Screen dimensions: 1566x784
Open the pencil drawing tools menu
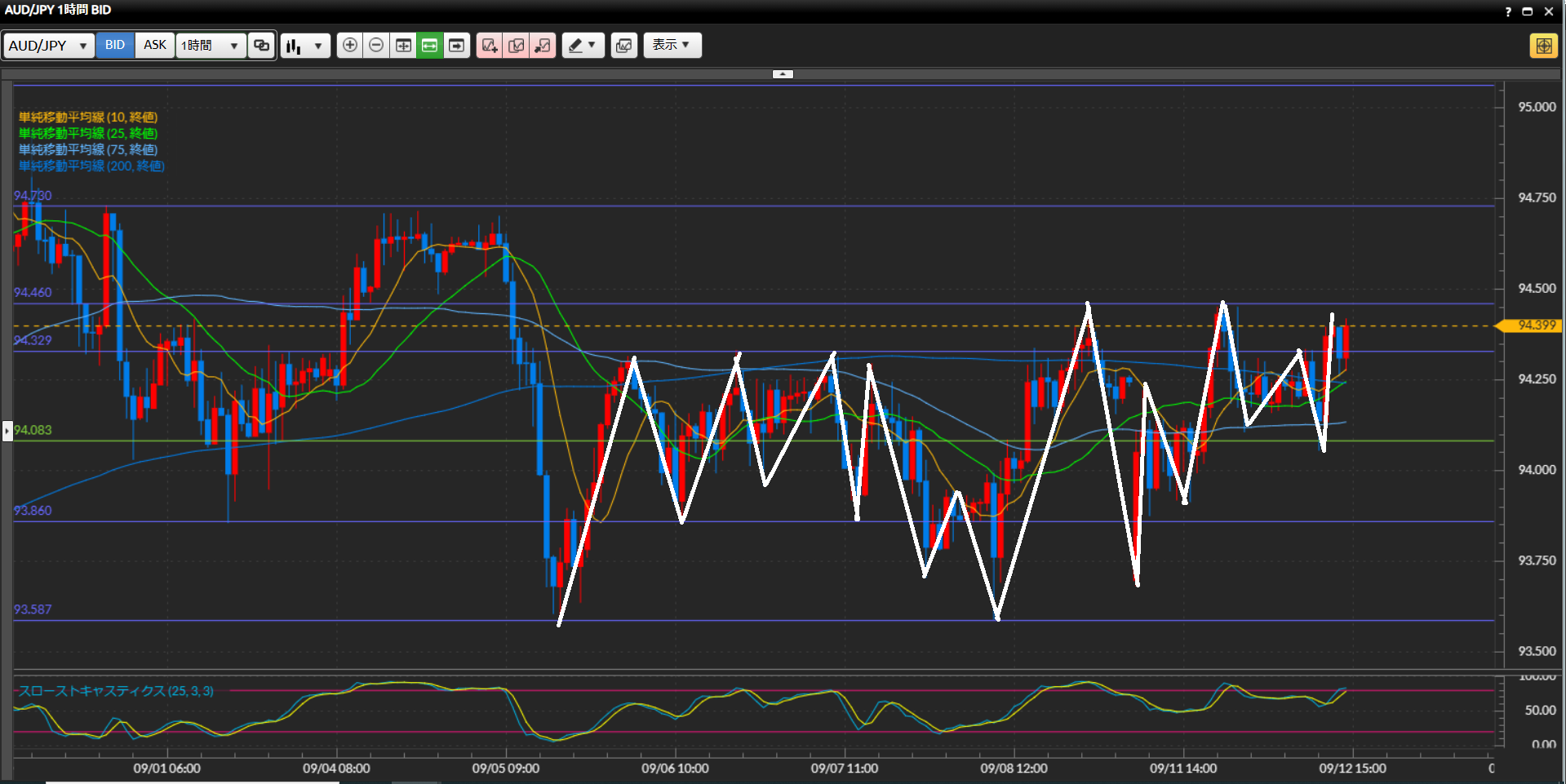point(583,46)
